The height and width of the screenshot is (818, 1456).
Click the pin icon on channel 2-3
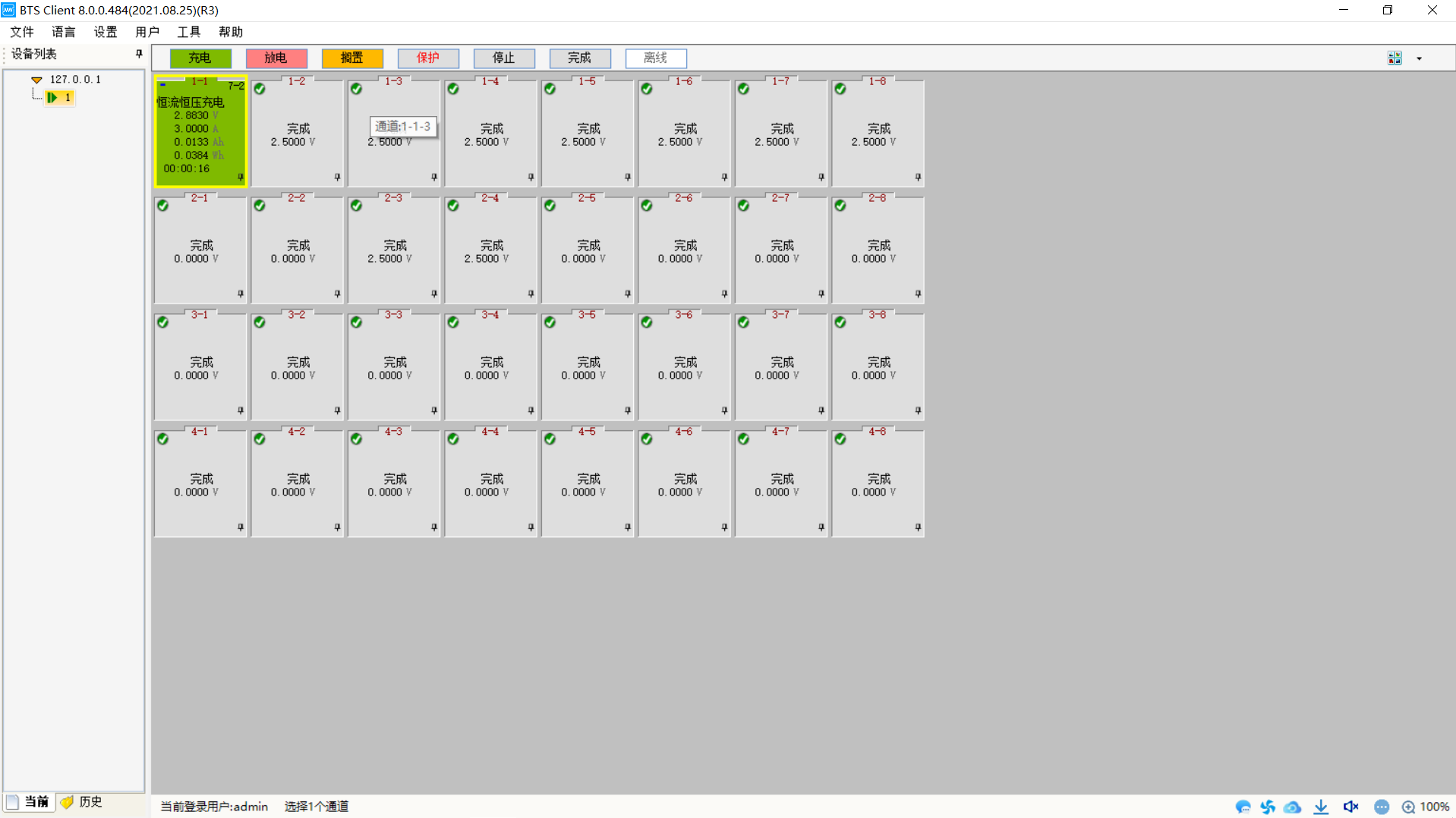[x=434, y=294]
